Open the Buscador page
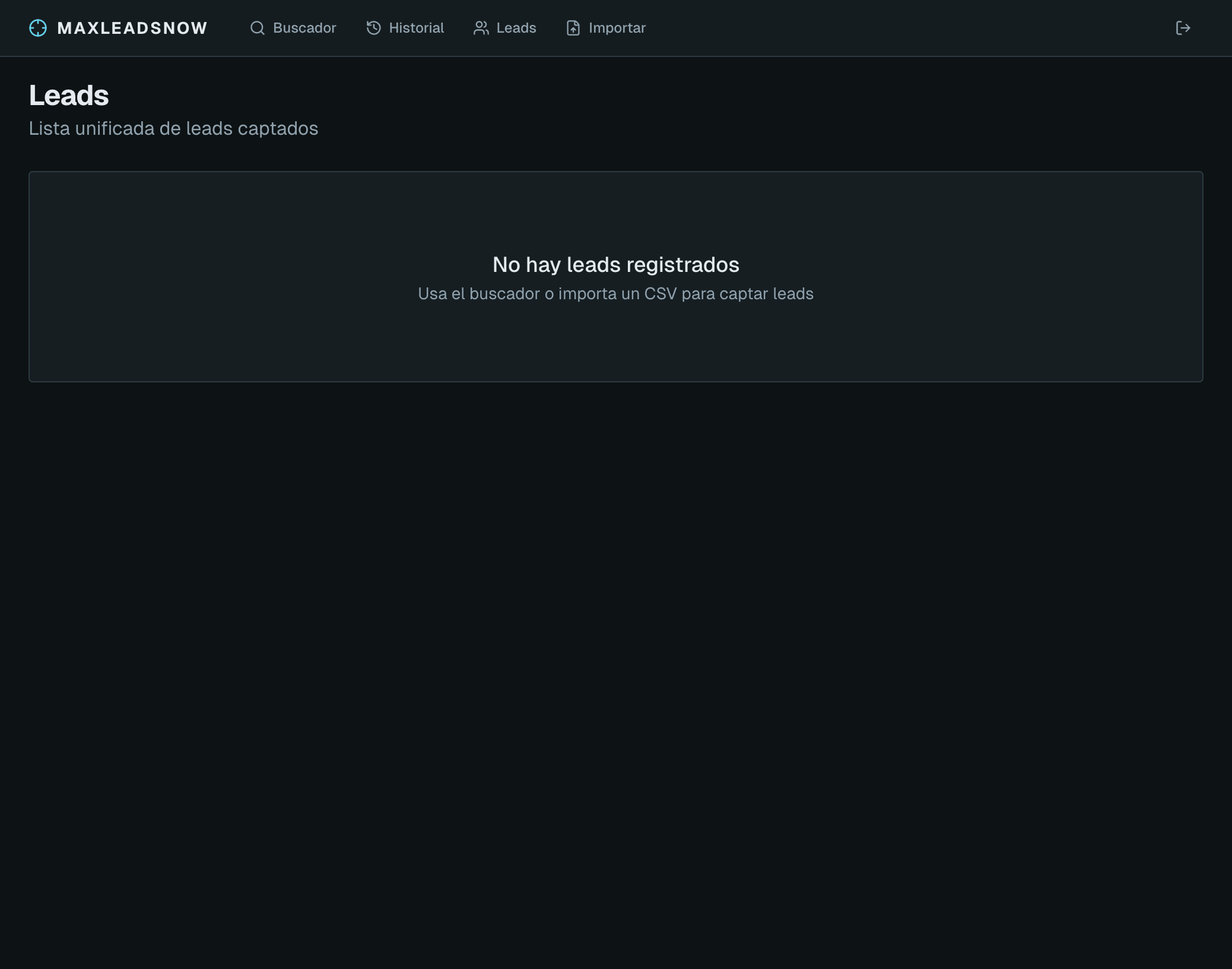 click(x=304, y=28)
